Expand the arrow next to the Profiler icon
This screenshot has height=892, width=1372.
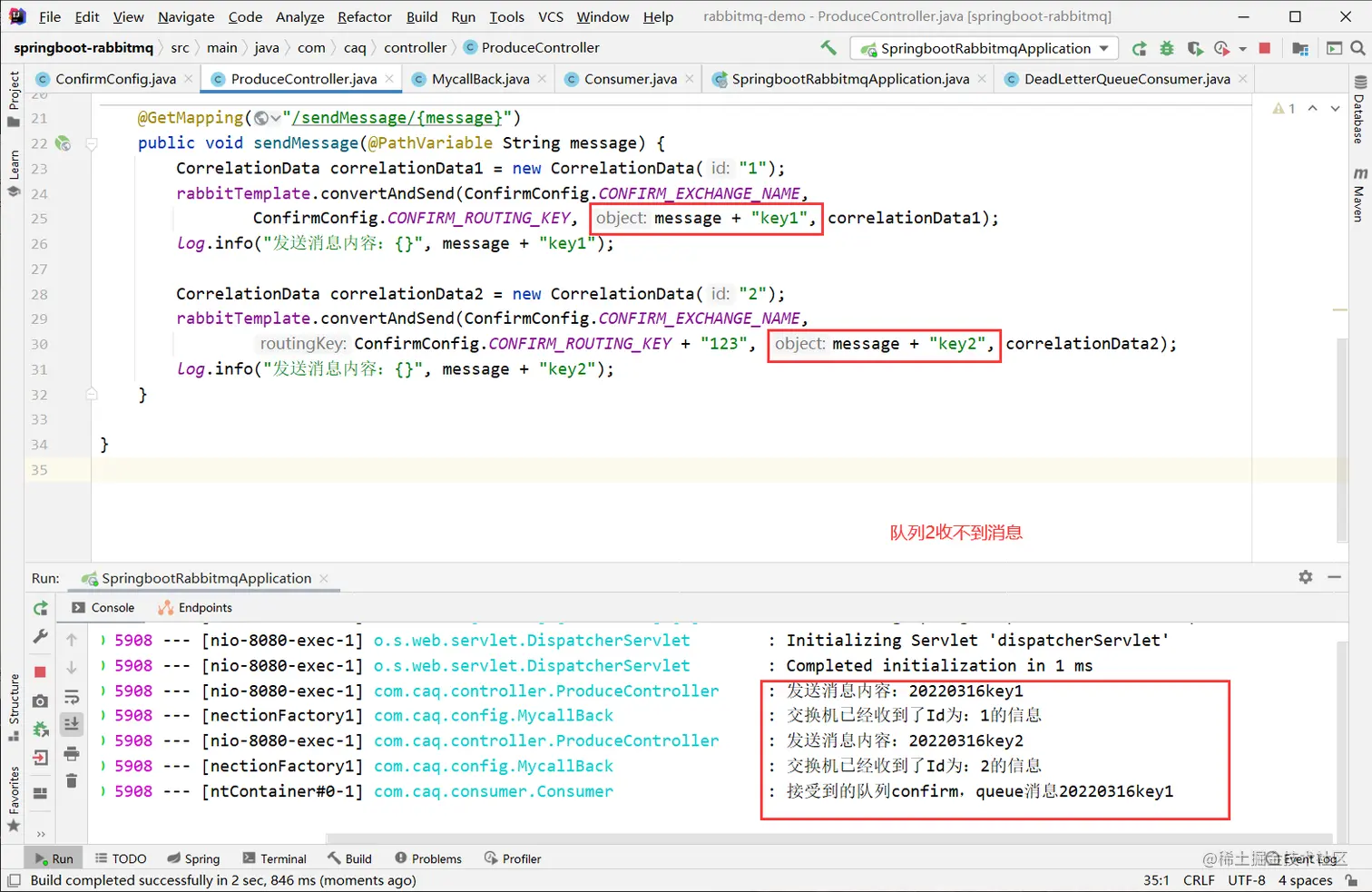[1242, 49]
